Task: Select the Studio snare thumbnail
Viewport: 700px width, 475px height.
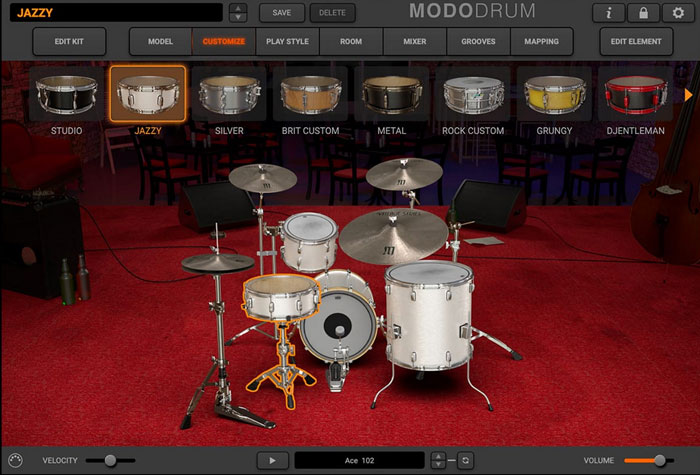Action: (66, 95)
